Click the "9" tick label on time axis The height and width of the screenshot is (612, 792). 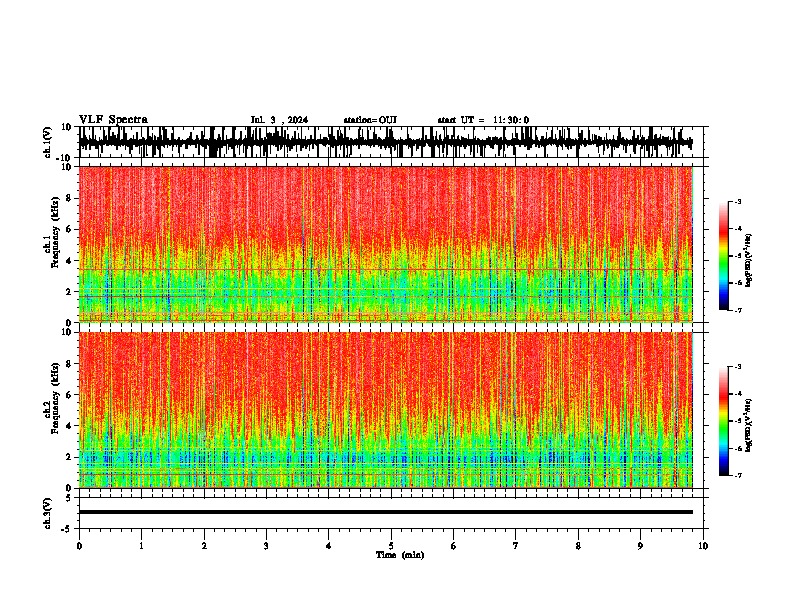point(640,546)
